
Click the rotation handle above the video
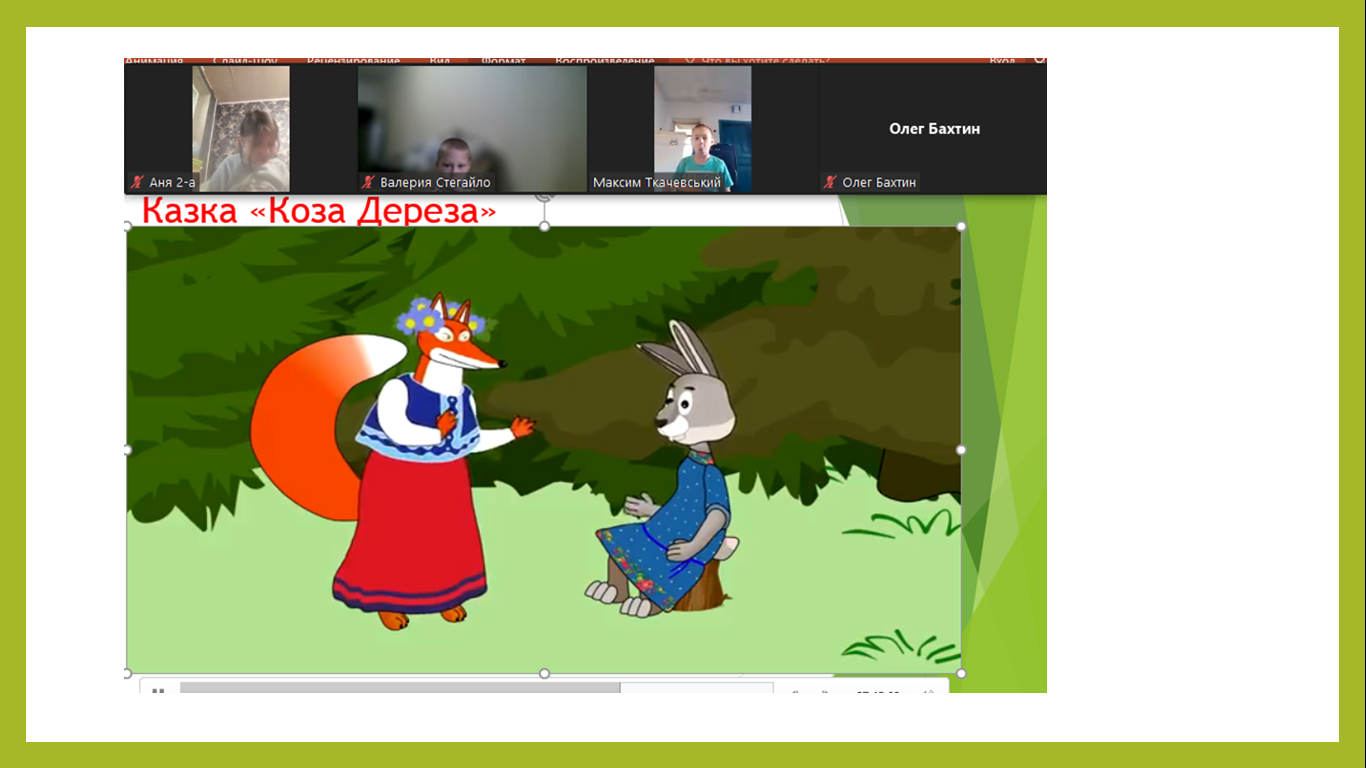point(544,196)
